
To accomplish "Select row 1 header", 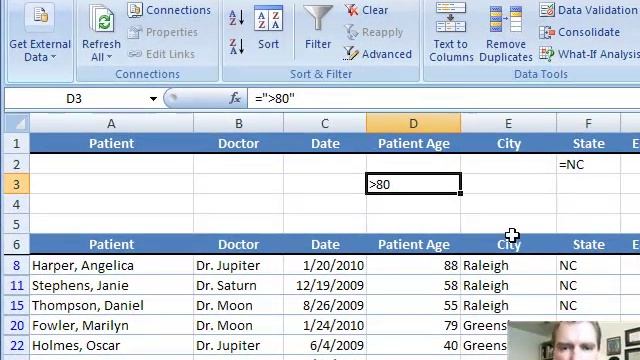I will (17, 144).
